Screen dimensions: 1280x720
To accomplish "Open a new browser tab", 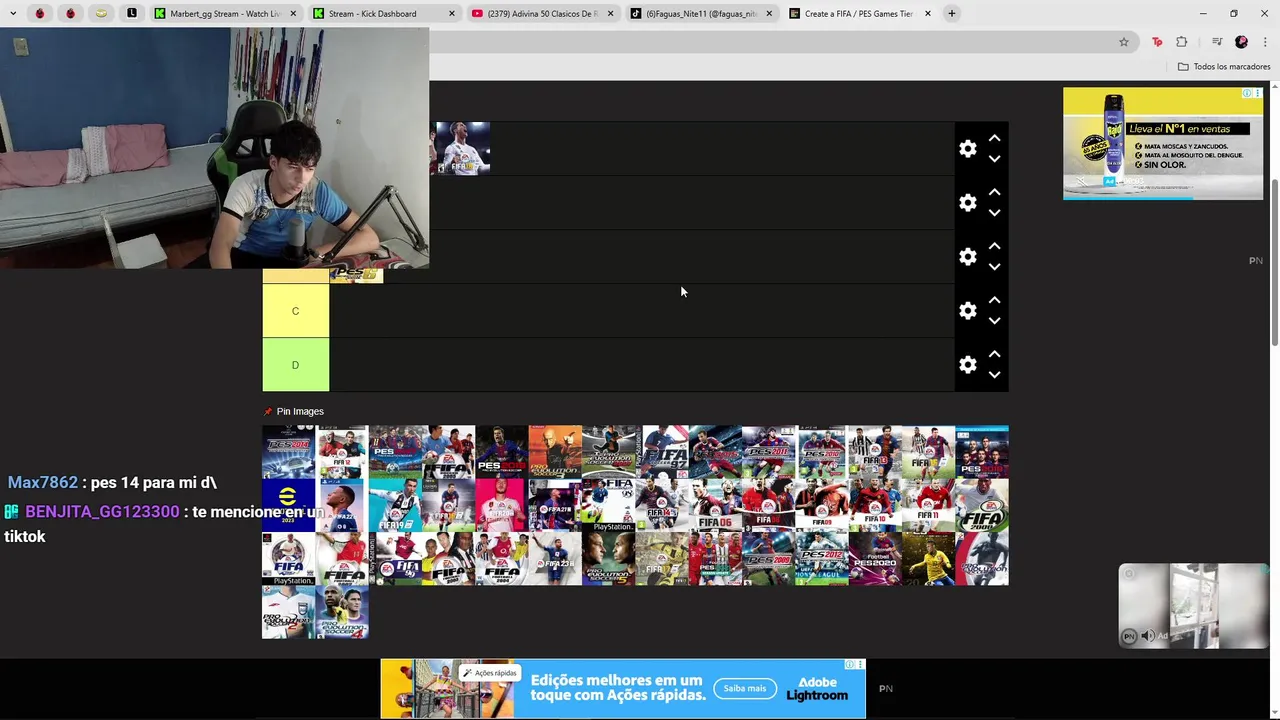I will pyautogui.click(x=952, y=14).
